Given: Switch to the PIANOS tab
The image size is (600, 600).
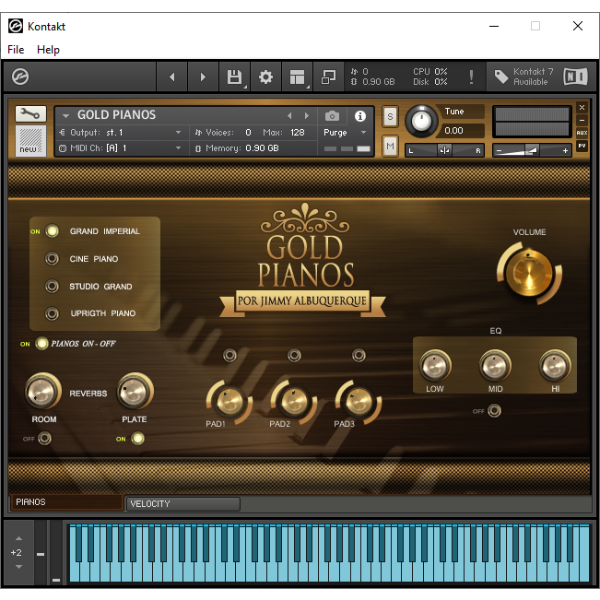Looking at the screenshot, I should (x=67, y=502).
